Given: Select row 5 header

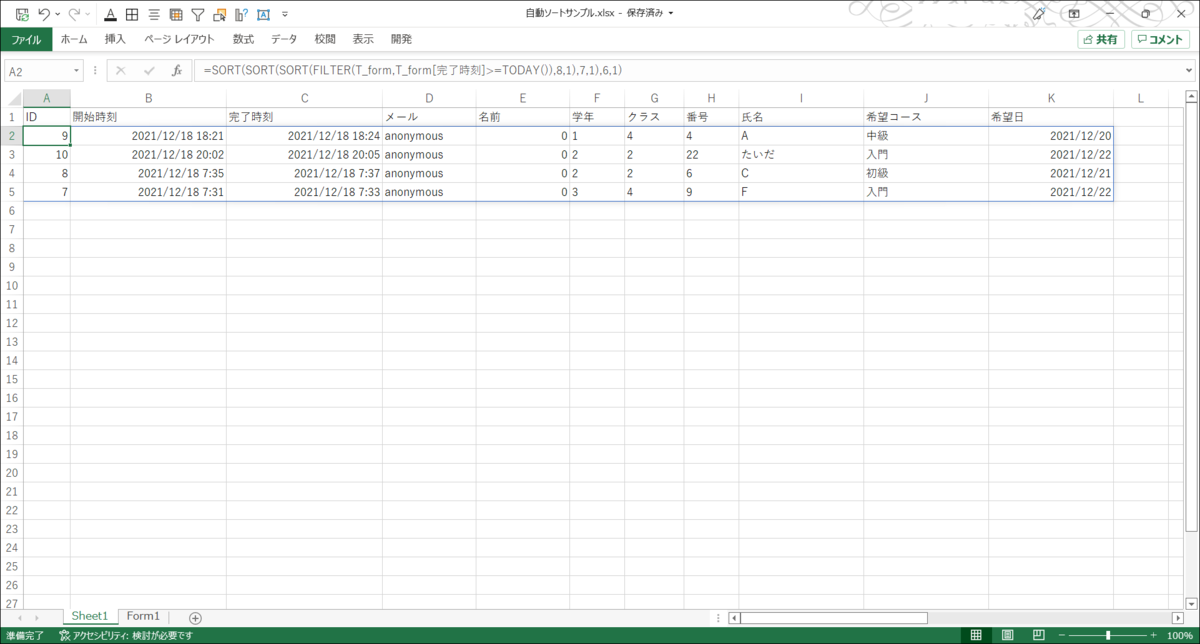Looking at the screenshot, I should [11, 192].
